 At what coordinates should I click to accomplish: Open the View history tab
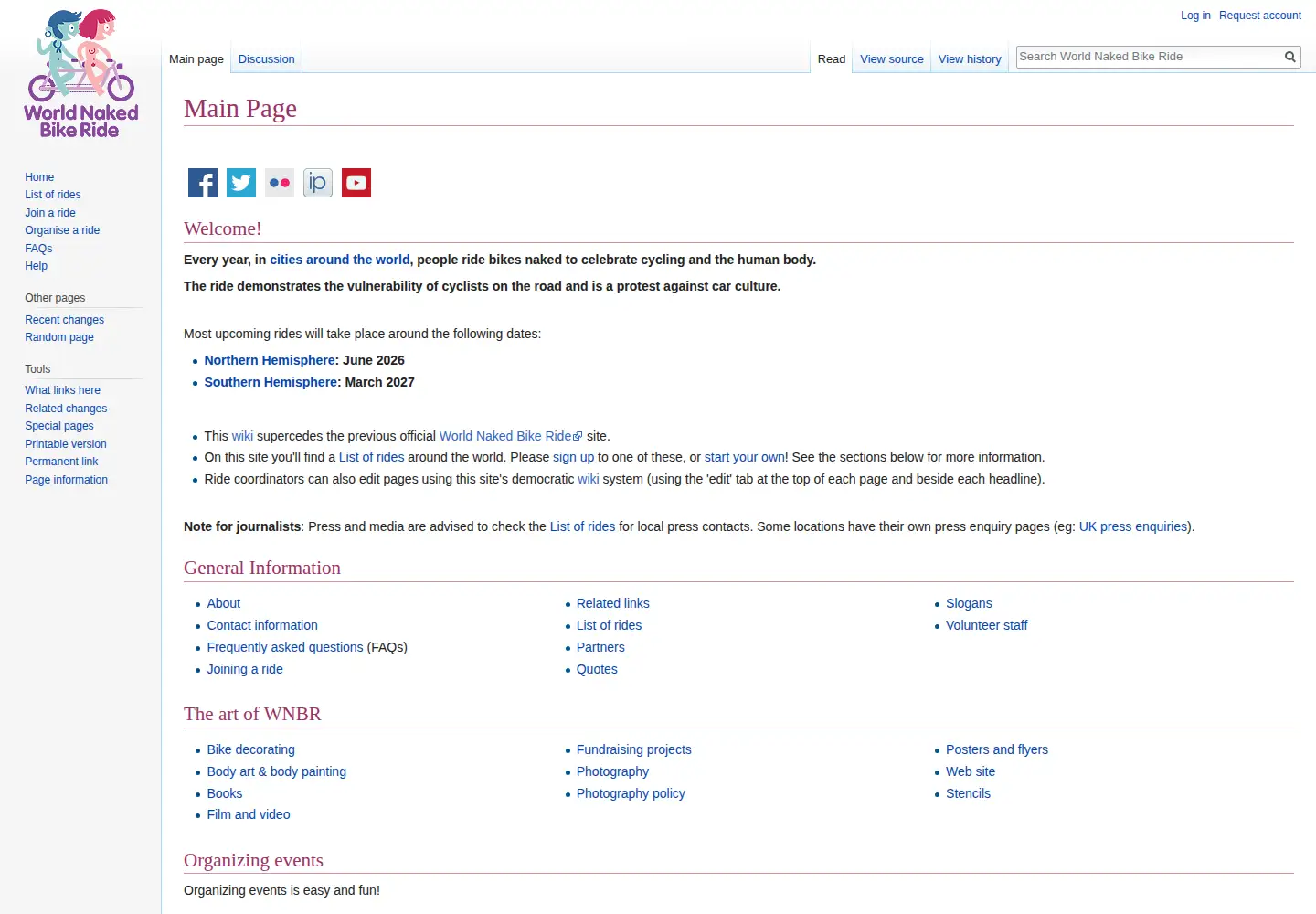tap(970, 59)
